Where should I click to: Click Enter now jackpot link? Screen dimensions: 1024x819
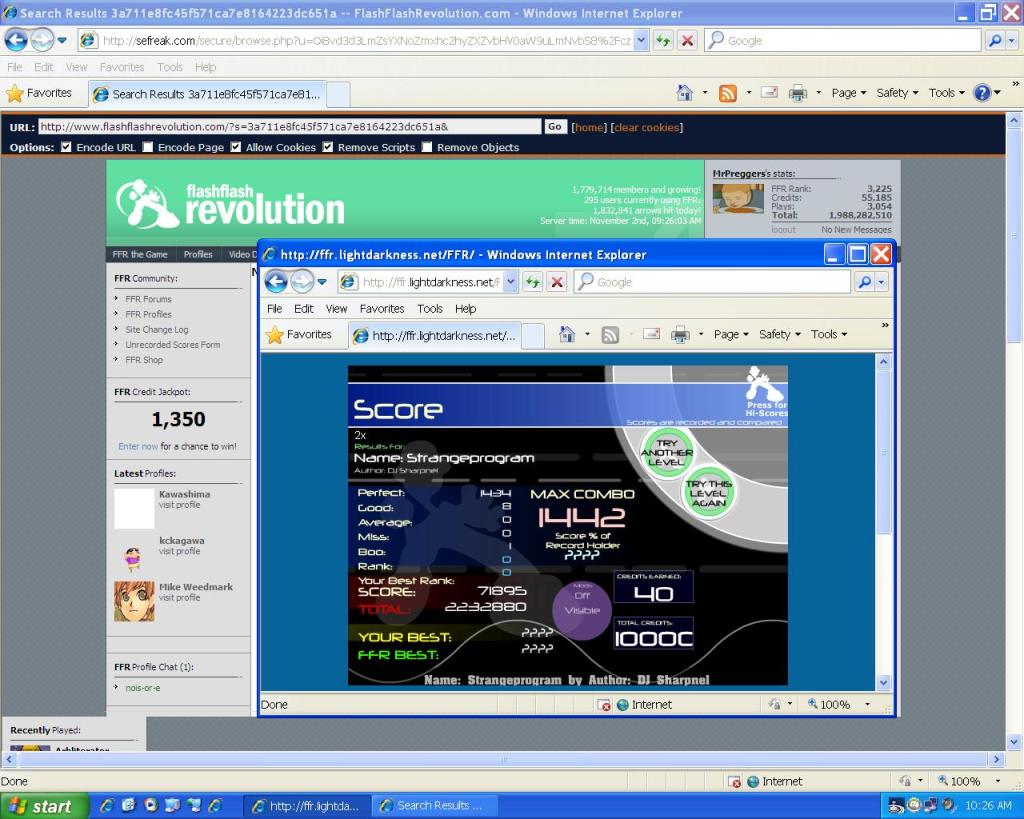click(x=138, y=446)
